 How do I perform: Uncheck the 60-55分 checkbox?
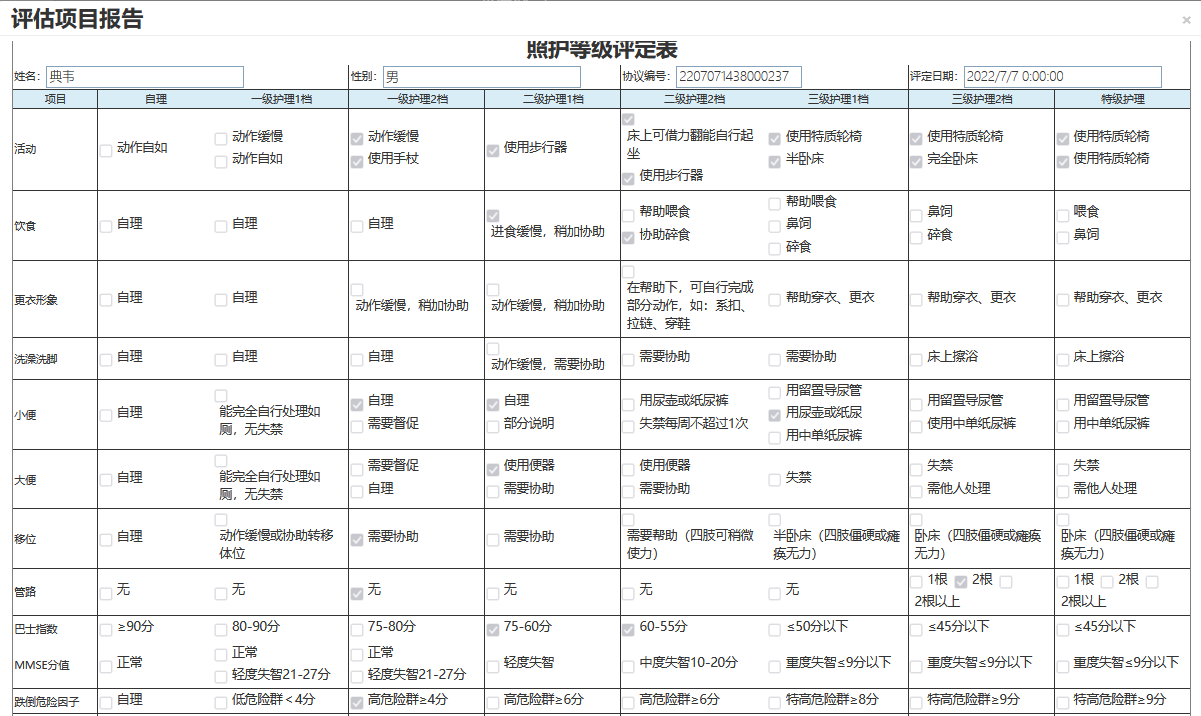click(x=628, y=630)
